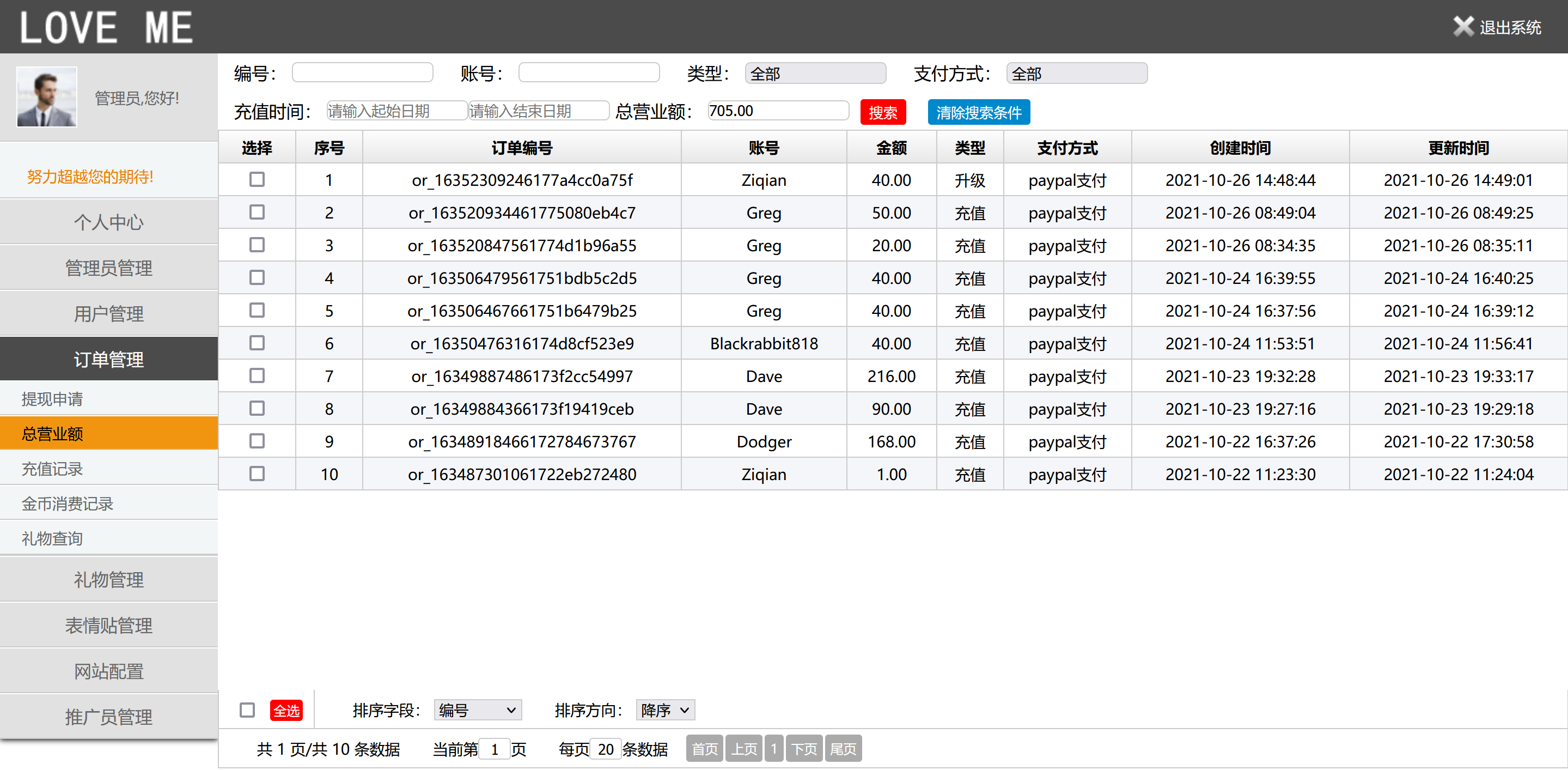Open the 礼物管理 sidebar menu
The height and width of the screenshot is (770, 1568).
(109, 579)
